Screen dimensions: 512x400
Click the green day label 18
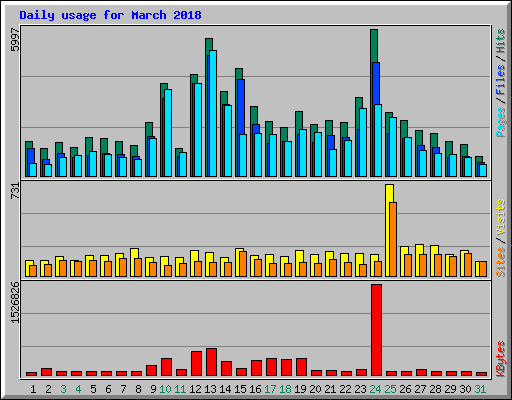285,389
